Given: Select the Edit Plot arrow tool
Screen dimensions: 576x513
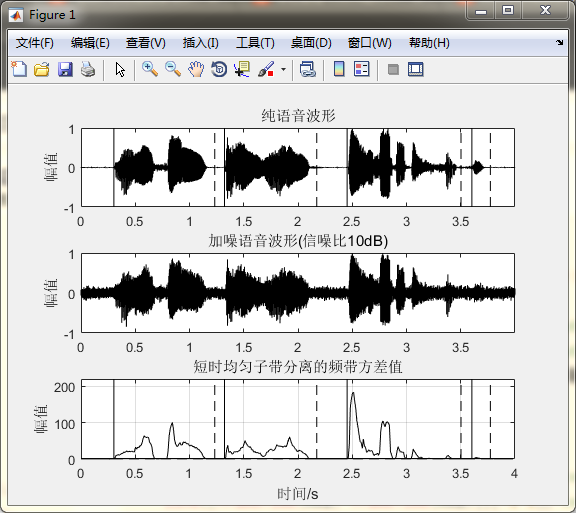Looking at the screenshot, I should 120,69.
